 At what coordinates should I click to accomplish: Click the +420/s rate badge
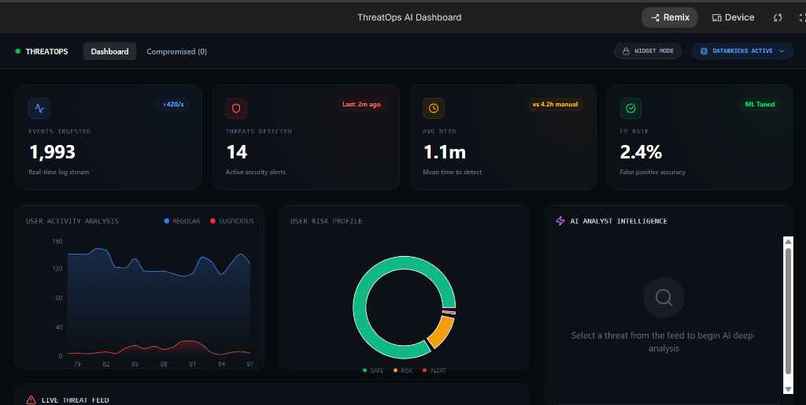pos(173,104)
